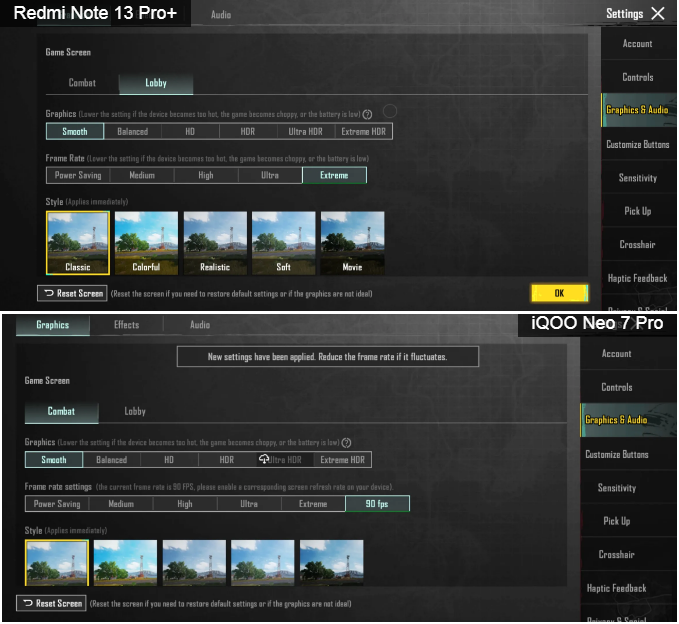
Task: Select the 90 fps frame rate option
Action: click(x=377, y=504)
